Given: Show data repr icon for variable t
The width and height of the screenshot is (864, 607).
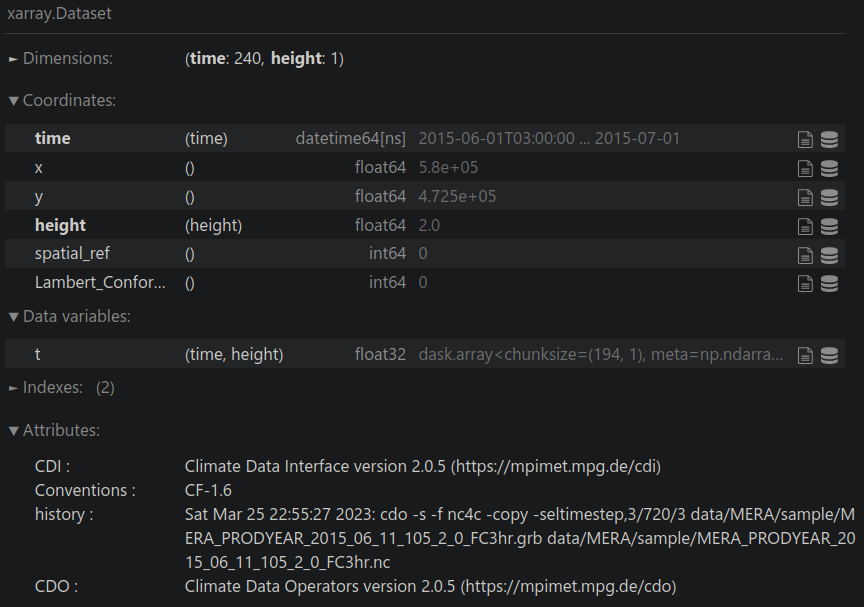Looking at the screenshot, I should (x=829, y=355).
